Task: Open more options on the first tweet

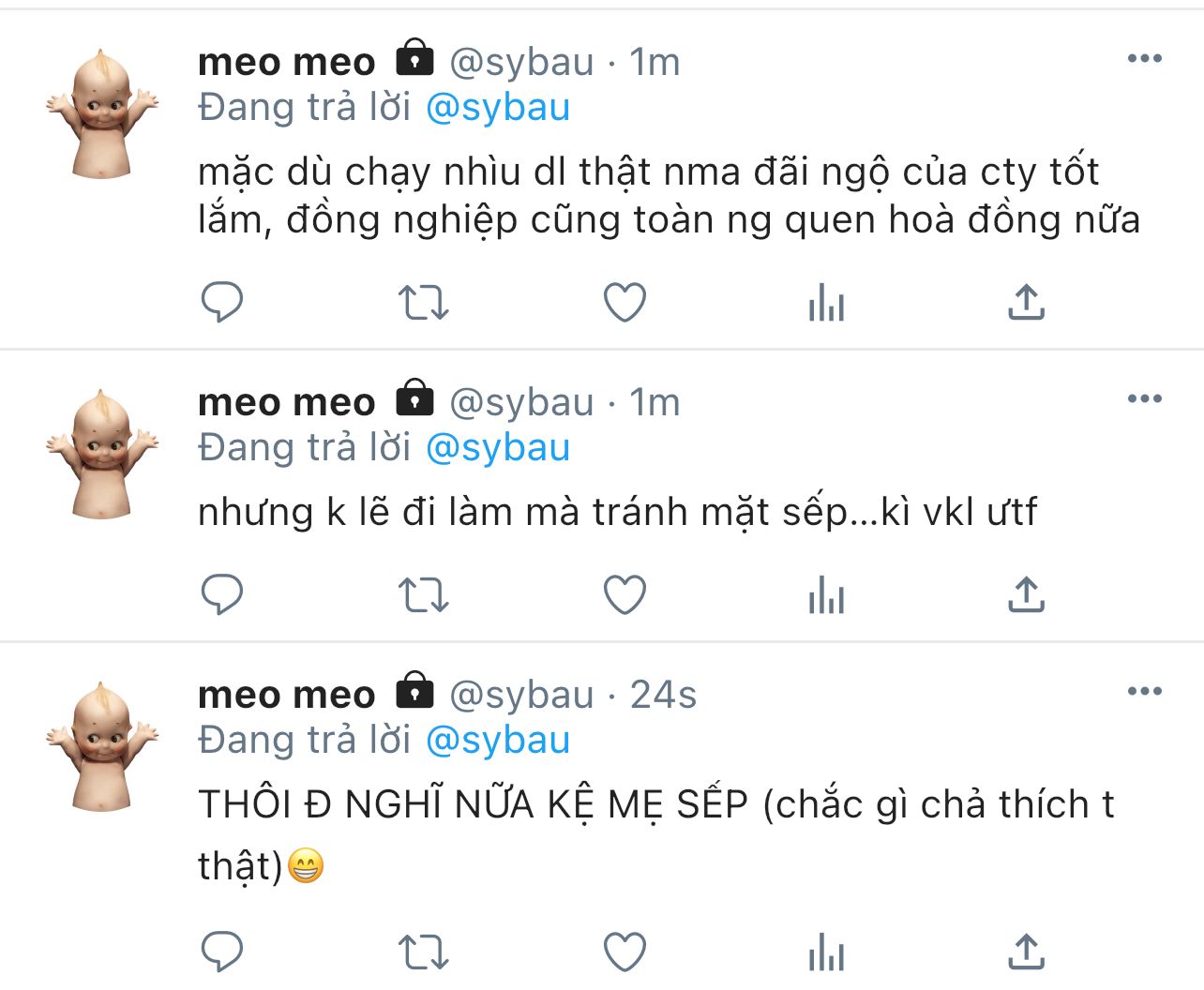Action: pos(1144,59)
